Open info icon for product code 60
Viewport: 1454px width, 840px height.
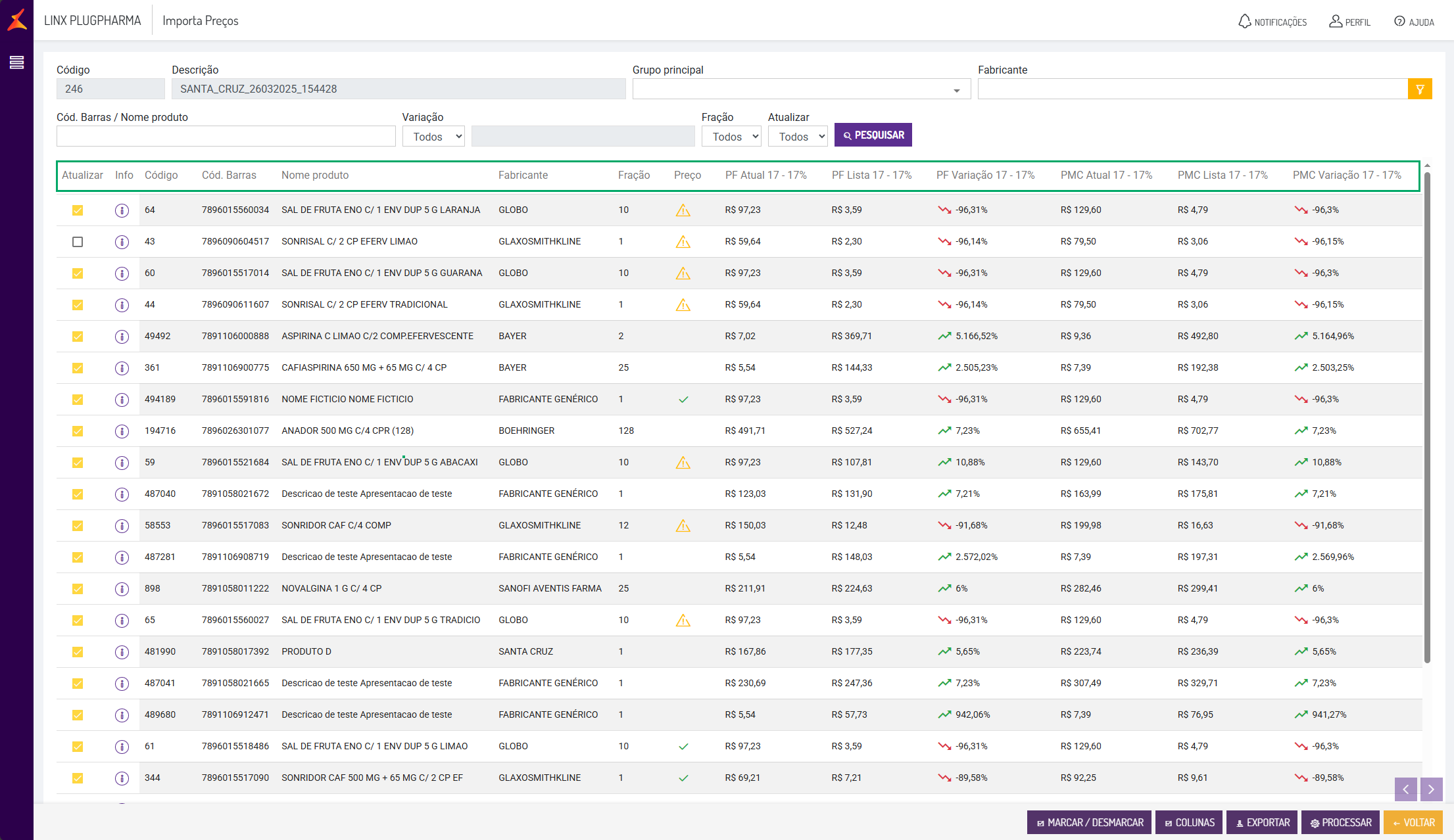tap(122, 273)
